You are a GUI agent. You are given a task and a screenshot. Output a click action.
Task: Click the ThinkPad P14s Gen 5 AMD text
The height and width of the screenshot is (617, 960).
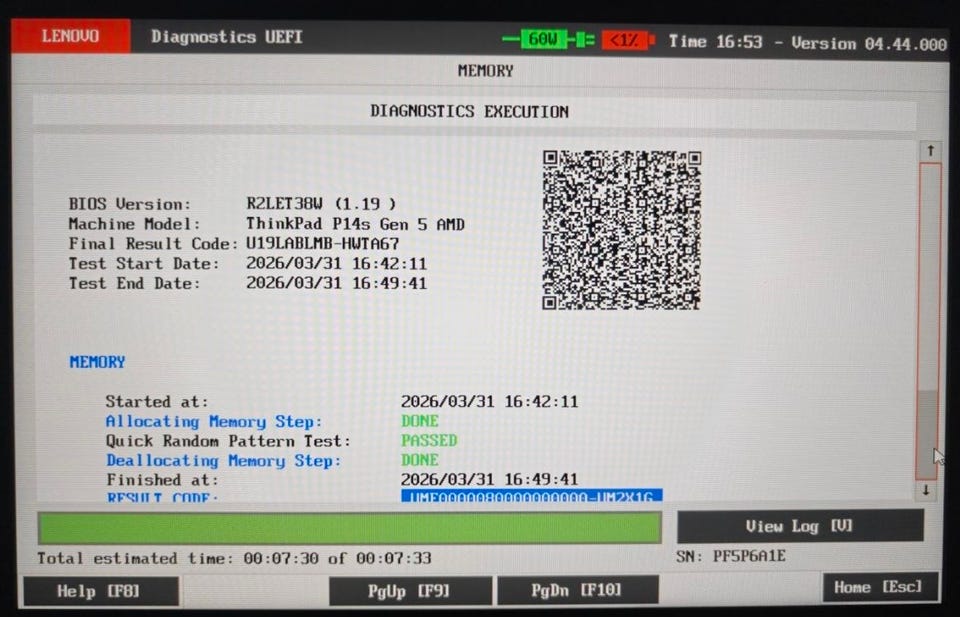(x=356, y=224)
